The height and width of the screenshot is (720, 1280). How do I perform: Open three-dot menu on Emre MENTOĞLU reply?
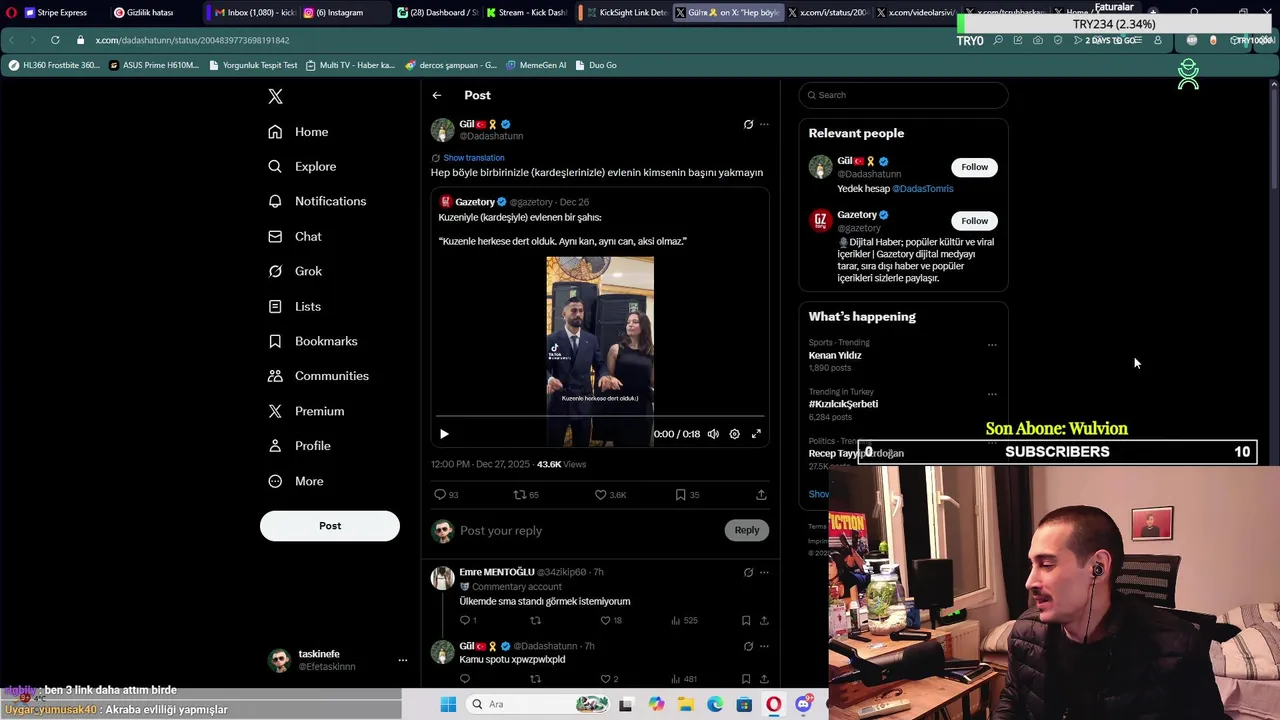click(764, 573)
